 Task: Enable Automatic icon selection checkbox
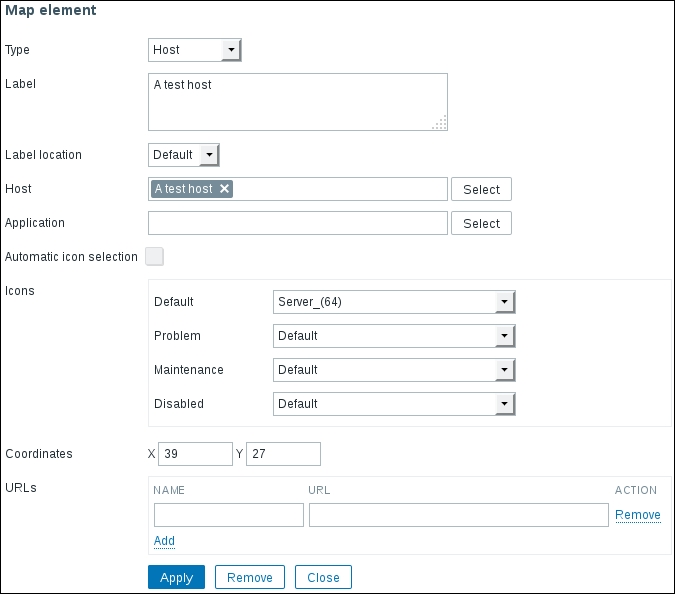[154, 256]
